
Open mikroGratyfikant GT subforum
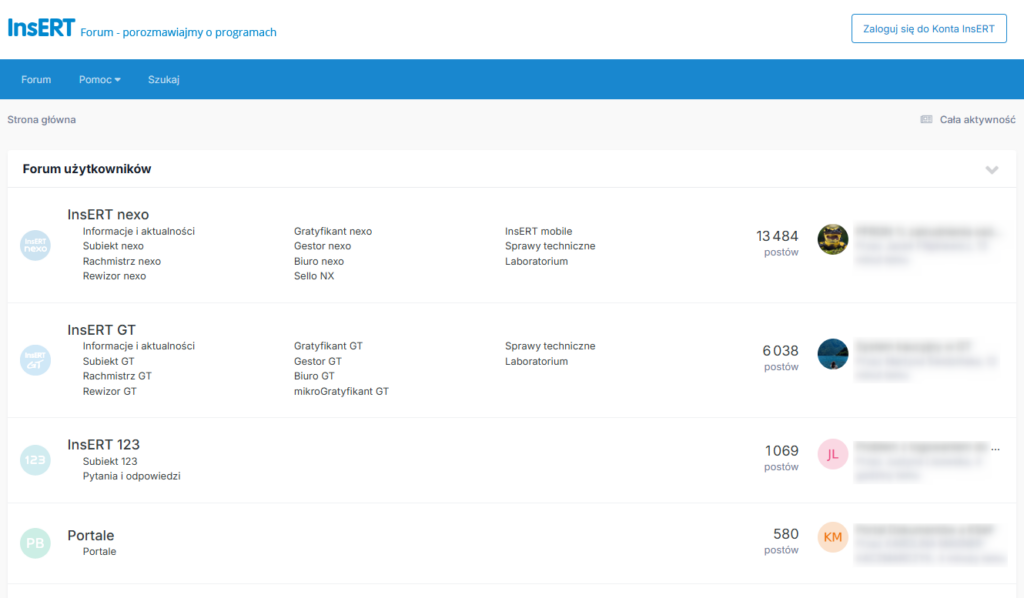(341, 392)
